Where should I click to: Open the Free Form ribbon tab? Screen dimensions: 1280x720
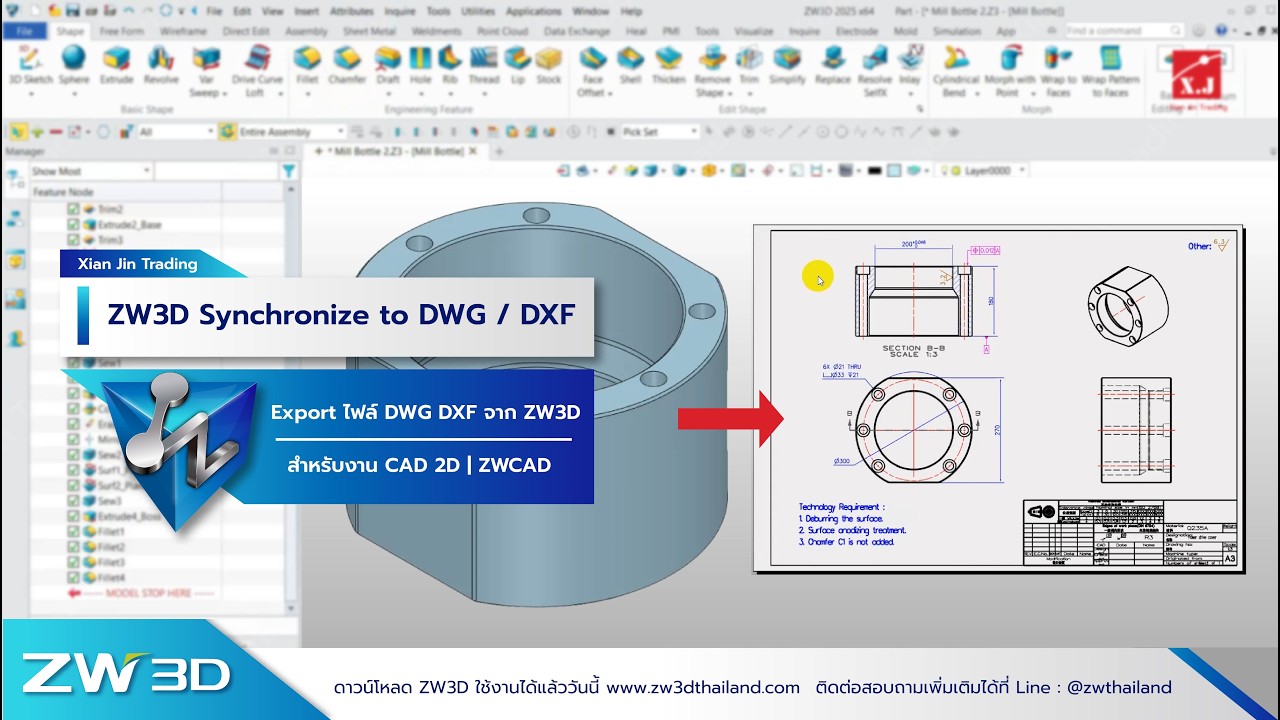click(x=122, y=31)
